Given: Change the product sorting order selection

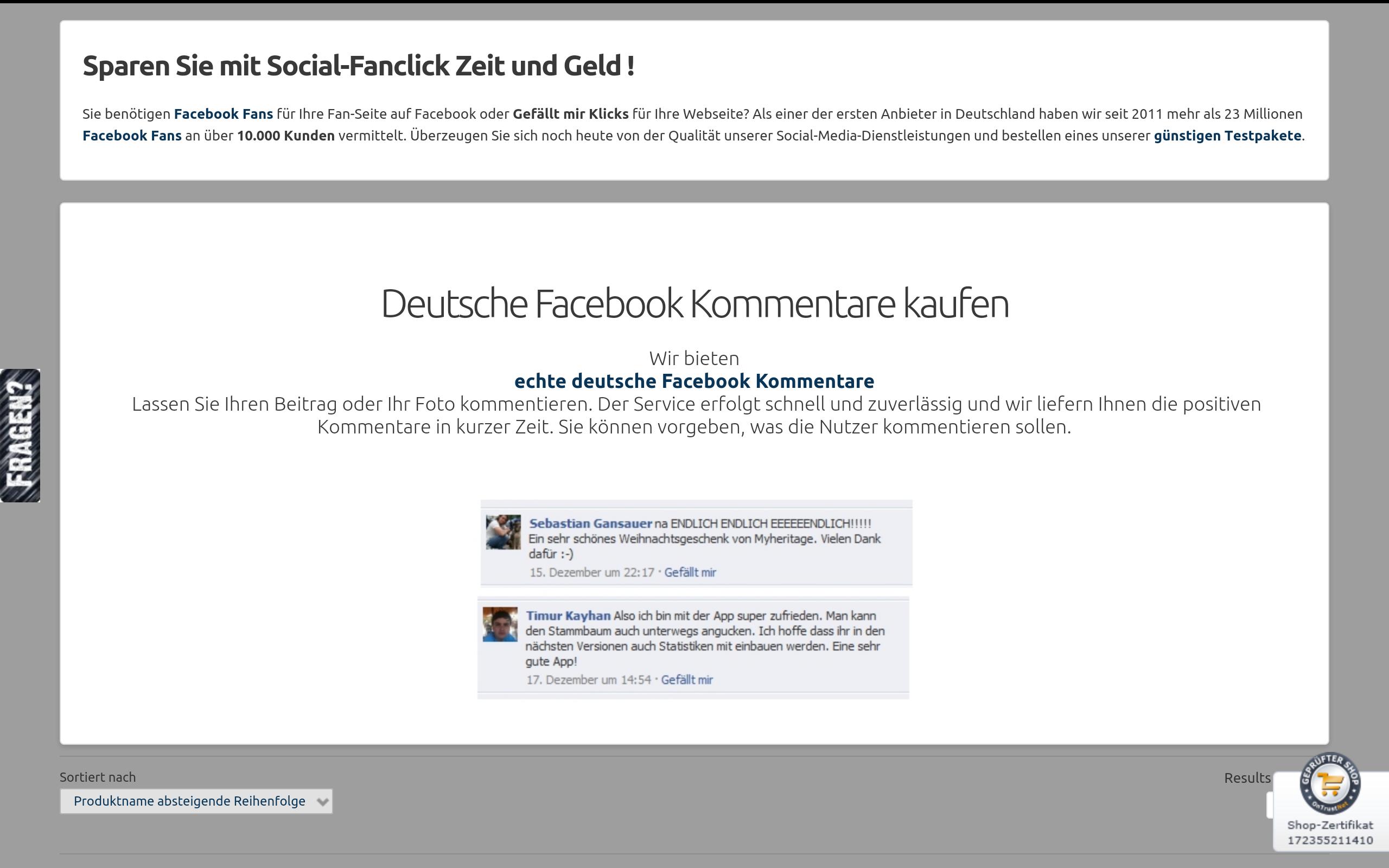Looking at the screenshot, I should (x=195, y=801).
